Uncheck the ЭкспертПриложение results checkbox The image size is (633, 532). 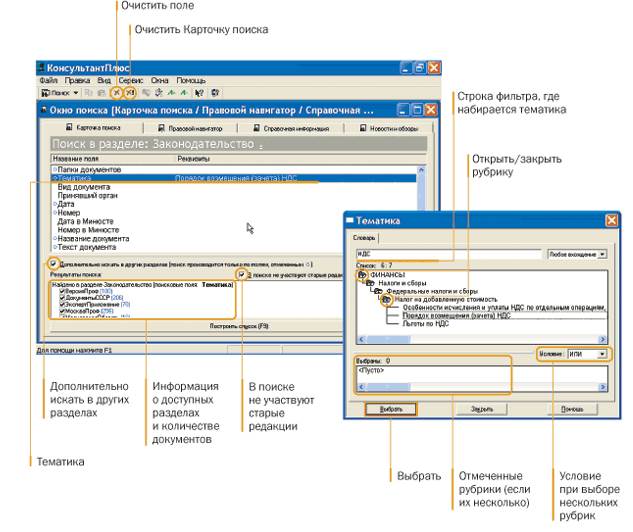[62, 304]
